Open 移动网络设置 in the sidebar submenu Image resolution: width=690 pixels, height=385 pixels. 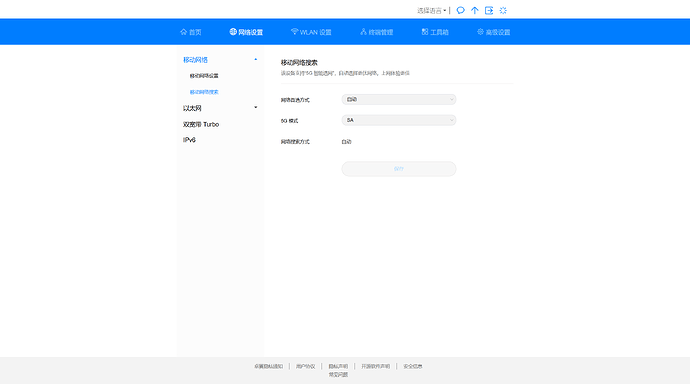(204, 76)
